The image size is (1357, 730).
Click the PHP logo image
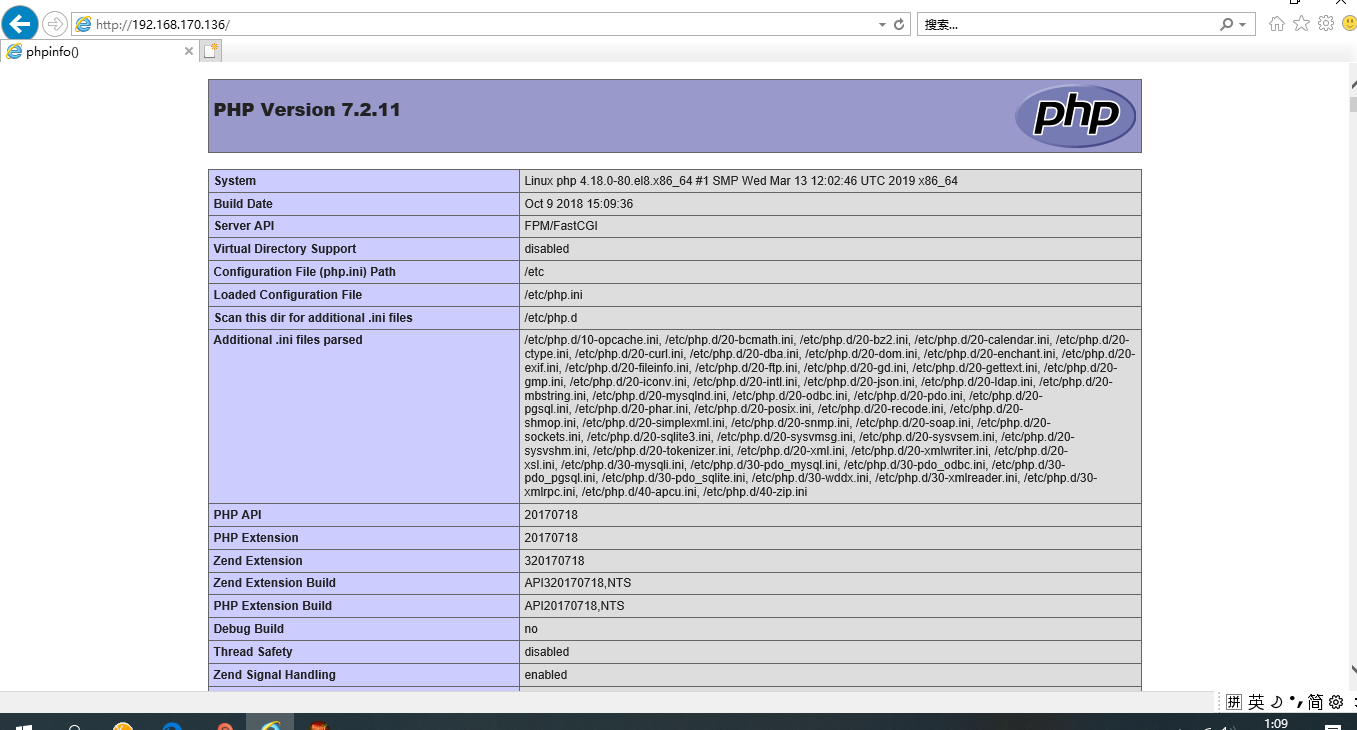pyautogui.click(x=1075, y=116)
